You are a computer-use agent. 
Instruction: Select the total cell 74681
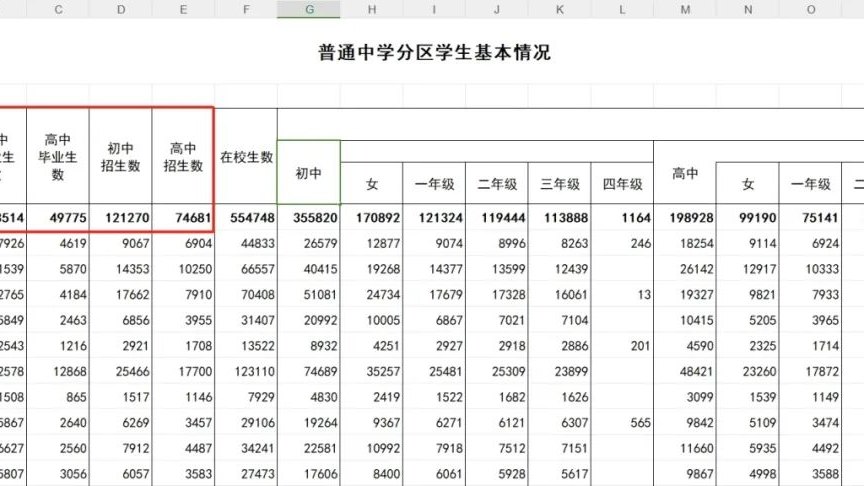coord(183,218)
